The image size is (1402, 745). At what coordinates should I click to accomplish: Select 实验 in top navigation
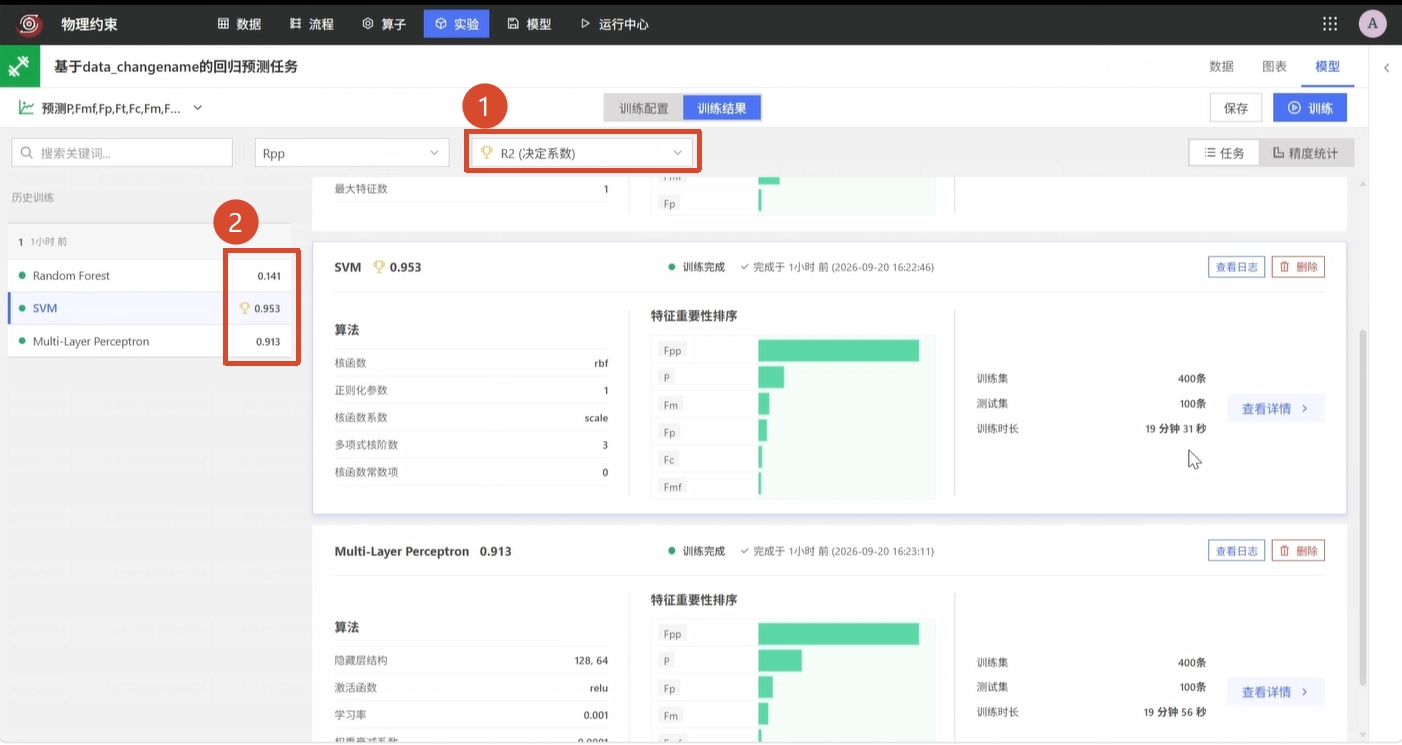coord(456,24)
